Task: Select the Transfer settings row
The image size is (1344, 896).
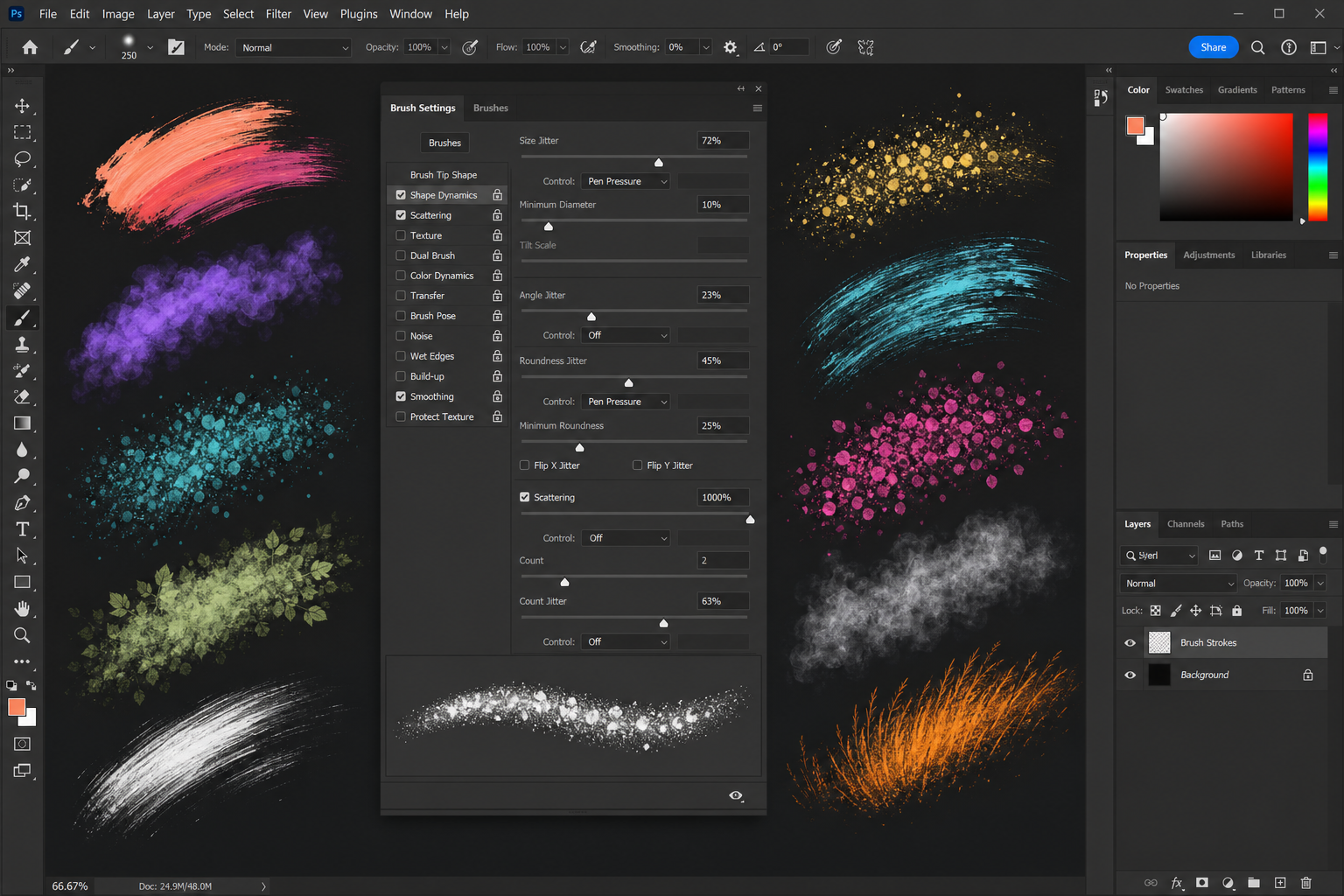Action: pos(446,296)
